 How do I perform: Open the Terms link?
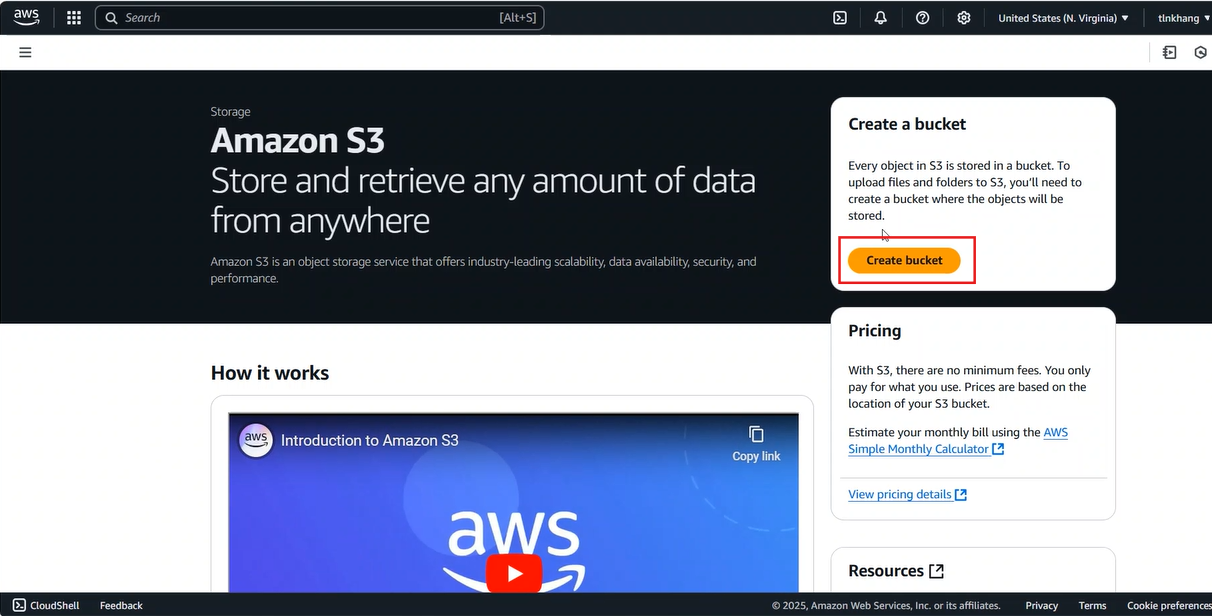point(1092,605)
